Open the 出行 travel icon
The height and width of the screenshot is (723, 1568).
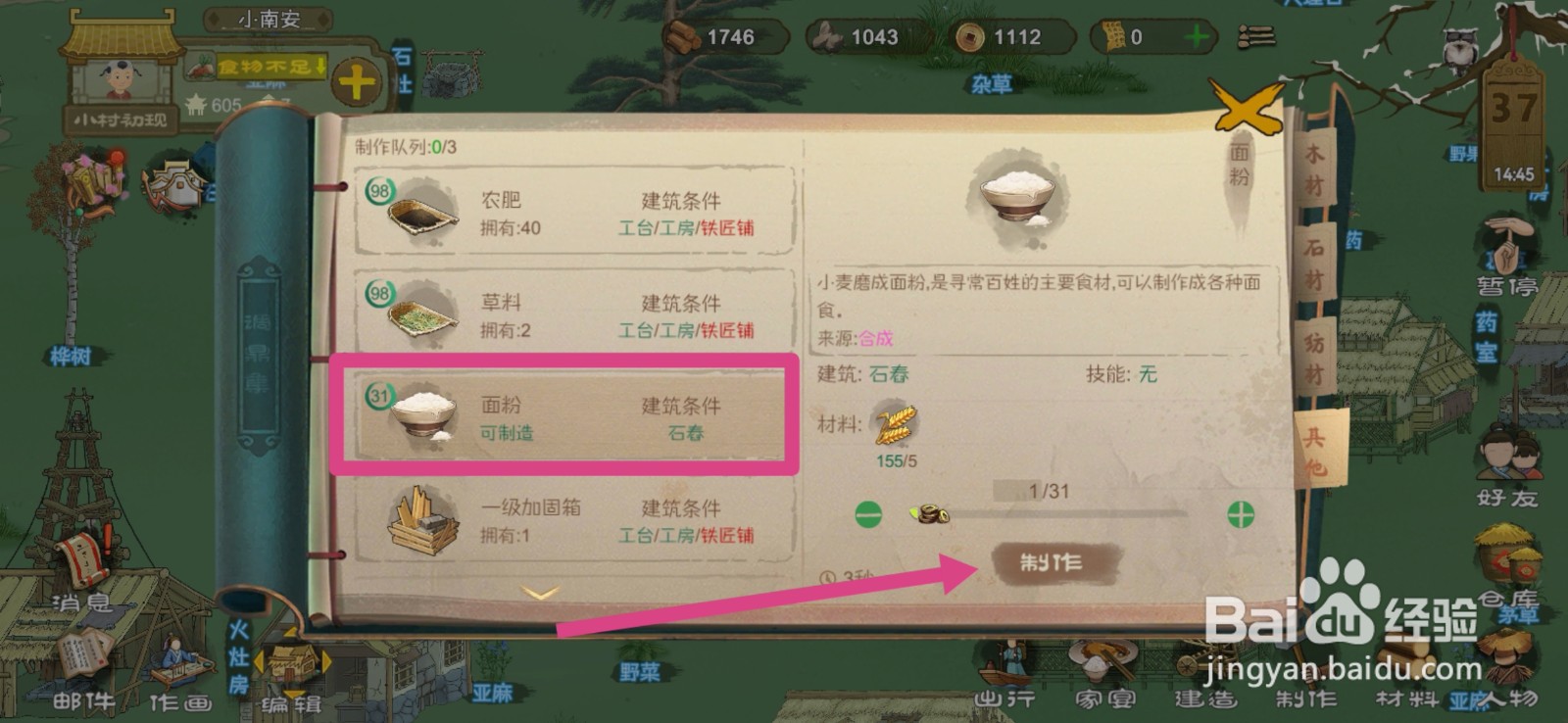coord(1005,676)
